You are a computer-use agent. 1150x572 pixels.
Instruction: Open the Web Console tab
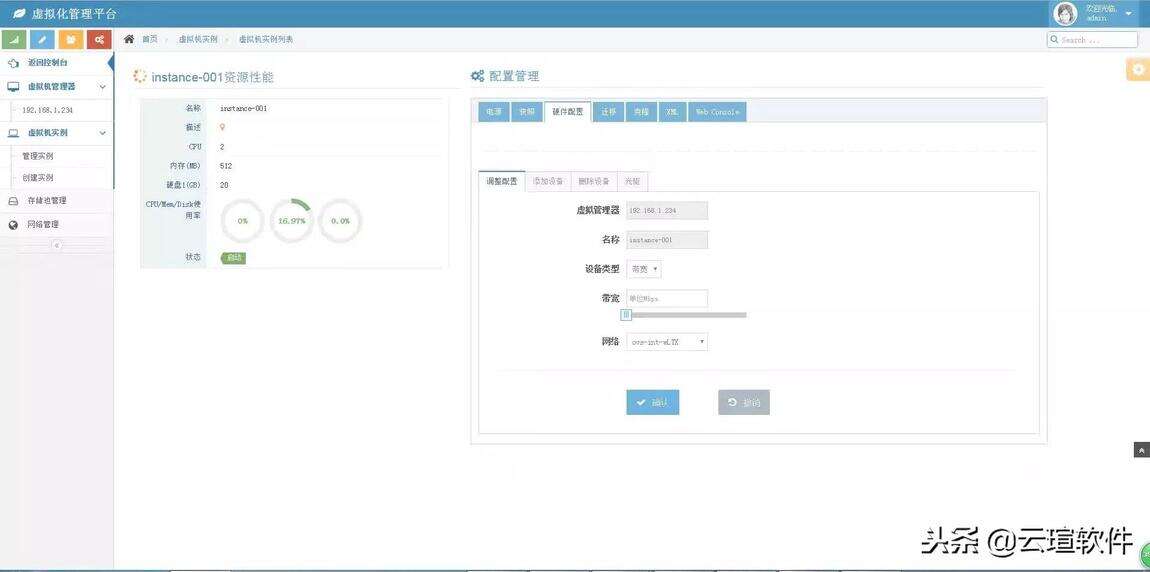click(718, 111)
